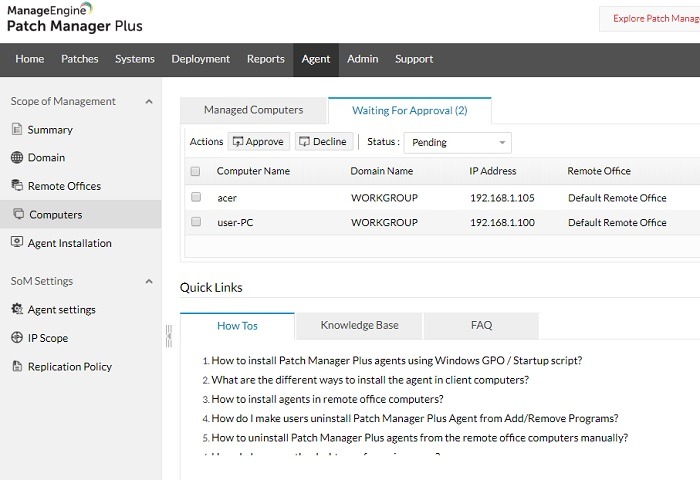Open how-to on installing agents in remote office
This screenshot has width=700, height=480.
click(327, 399)
